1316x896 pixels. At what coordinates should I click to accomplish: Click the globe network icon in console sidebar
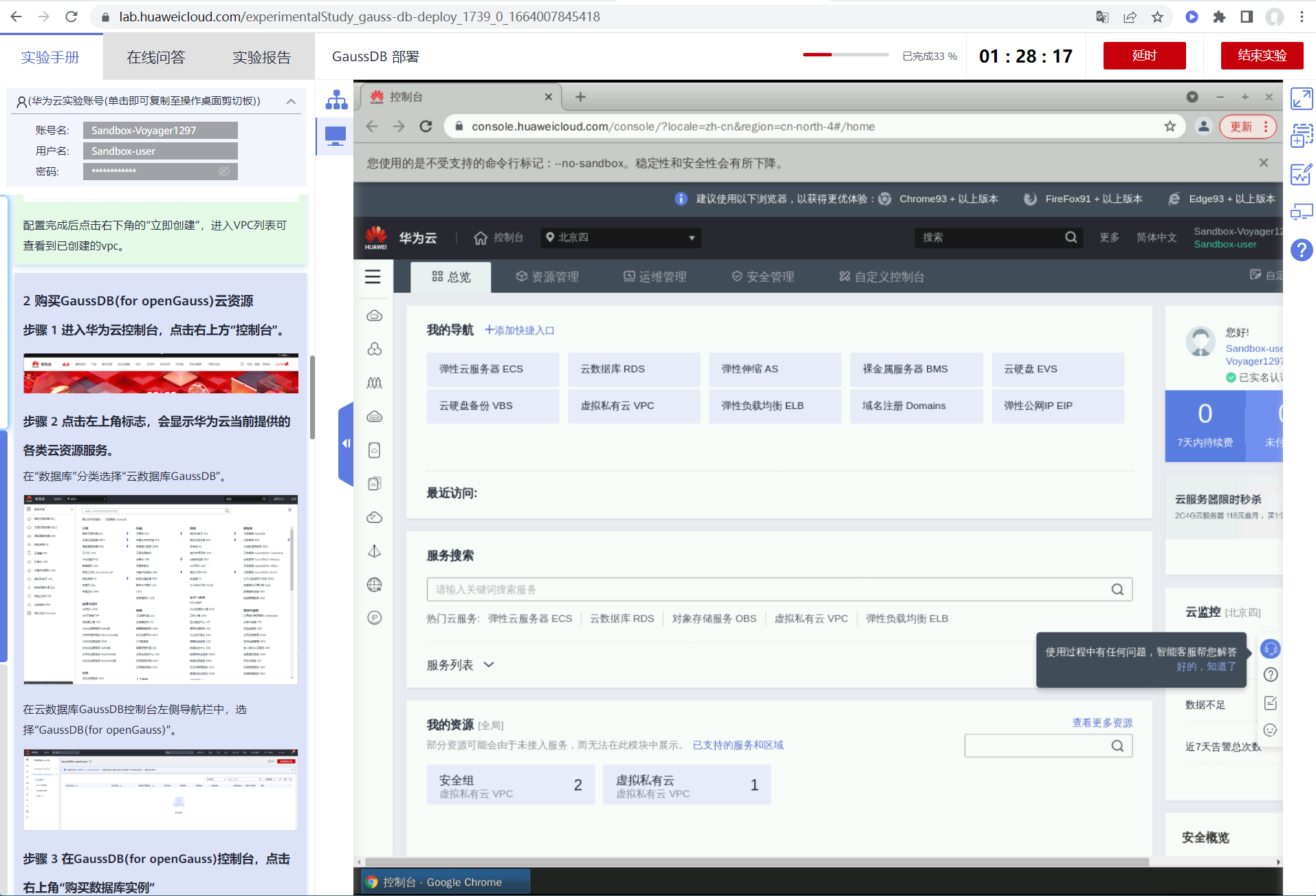pos(375,584)
